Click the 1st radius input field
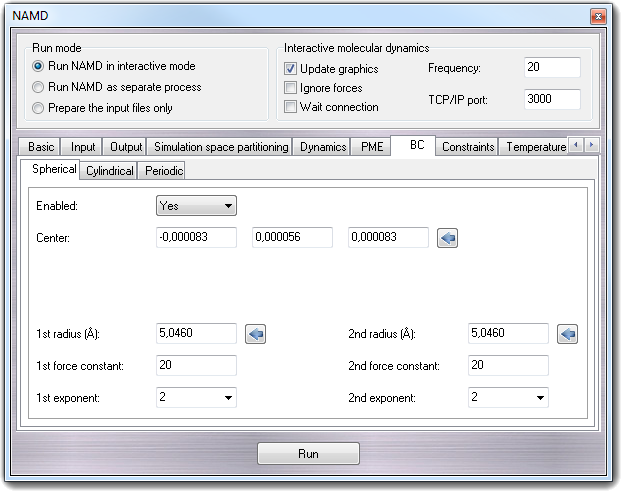The width and height of the screenshot is (621, 491). coord(196,333)
